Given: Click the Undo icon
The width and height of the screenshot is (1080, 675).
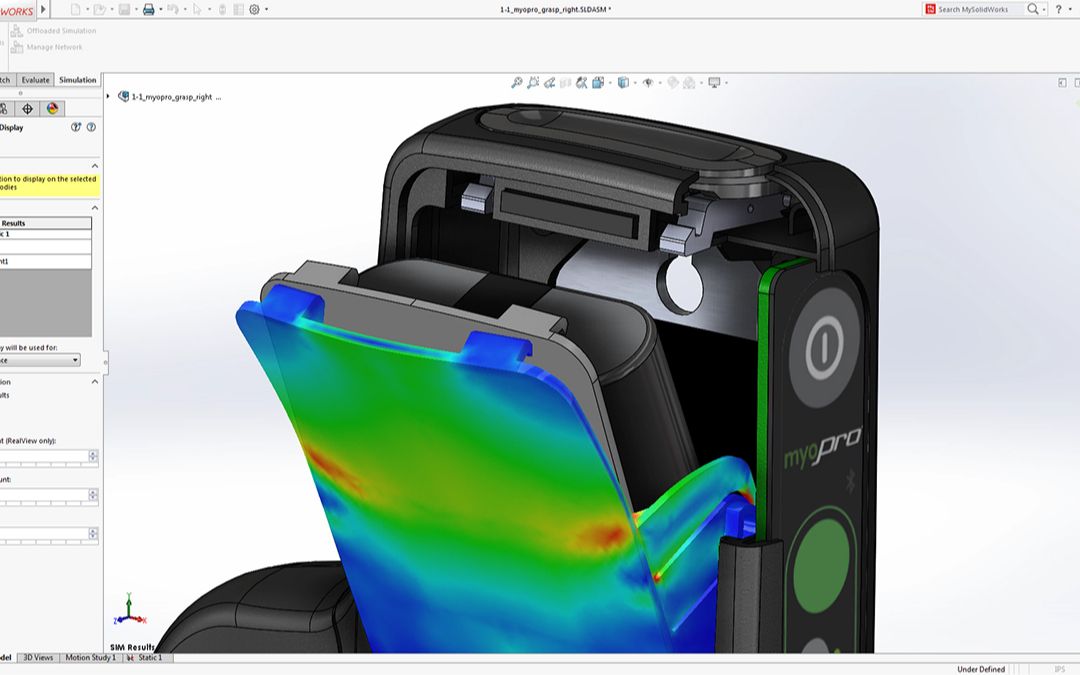Looking at the screenshot, I should point(174,9).
